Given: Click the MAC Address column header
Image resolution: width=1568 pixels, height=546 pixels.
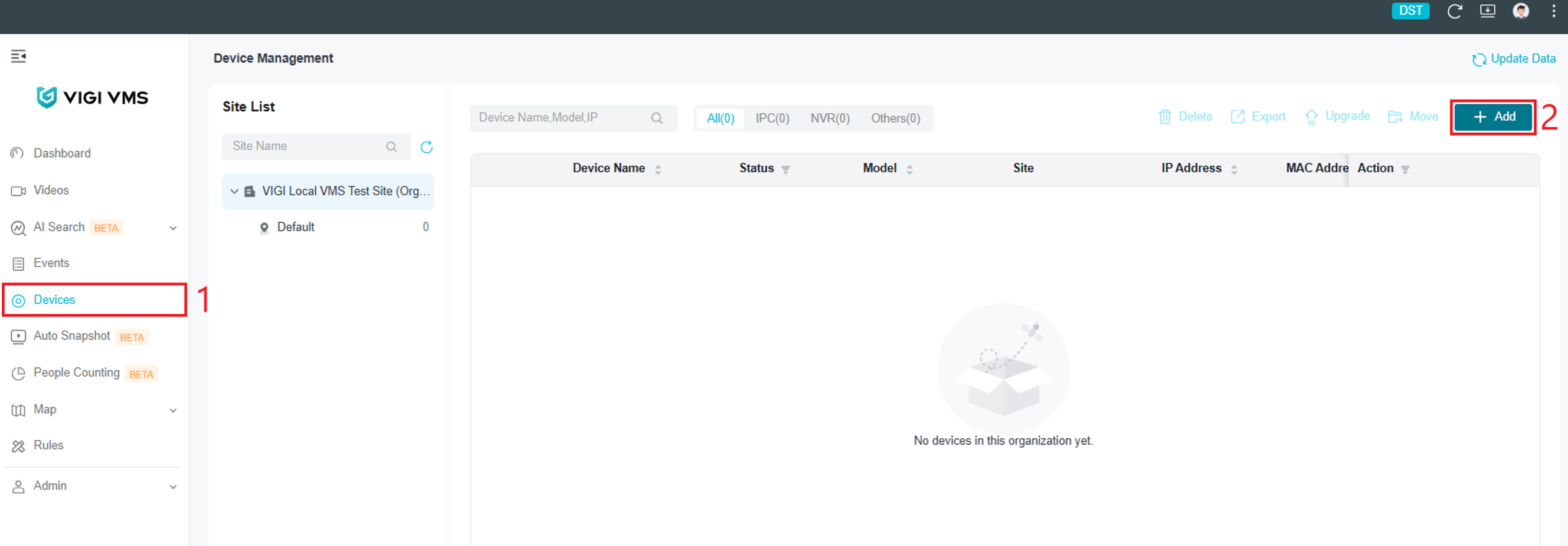Looking at the screenshot, I should point(1317,169).
